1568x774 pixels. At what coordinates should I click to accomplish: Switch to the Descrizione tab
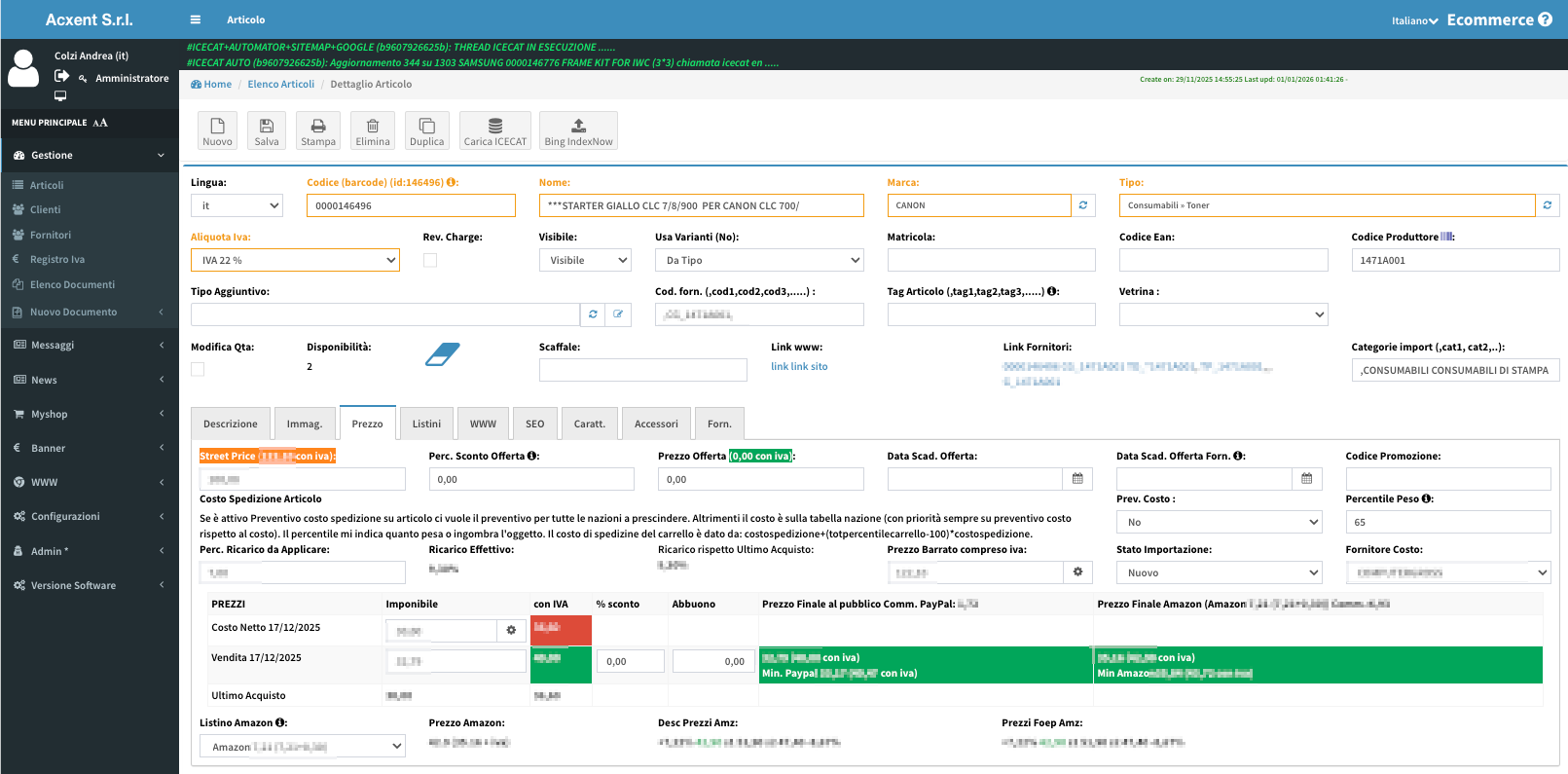(231, 424)
